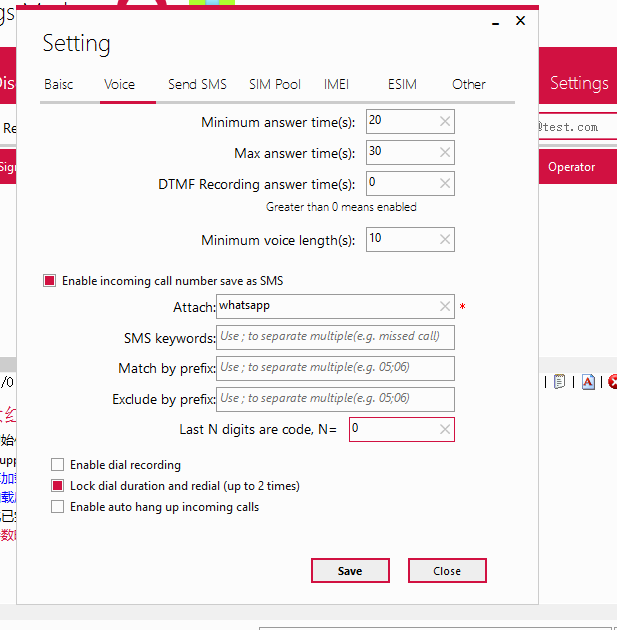The image size is (617, 630).
Task: Open the Baisc tab
Action: pyautogui.click(x=59, y=84)
